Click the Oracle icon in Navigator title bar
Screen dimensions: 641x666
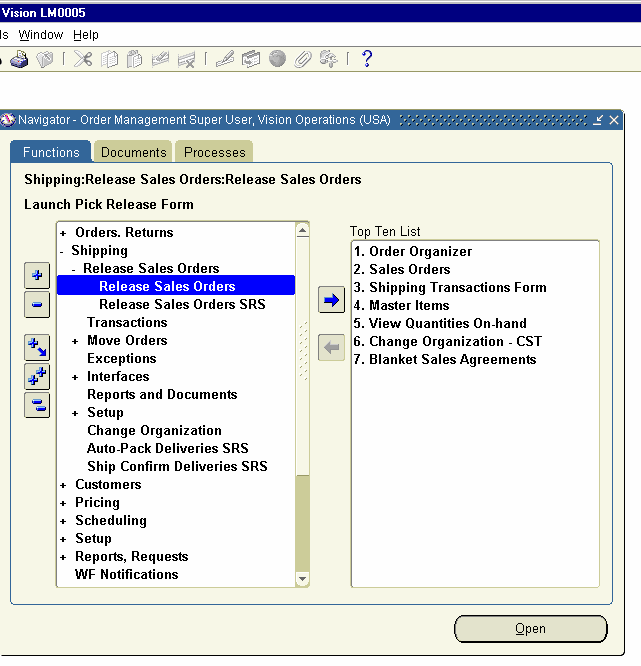point(7,120)
